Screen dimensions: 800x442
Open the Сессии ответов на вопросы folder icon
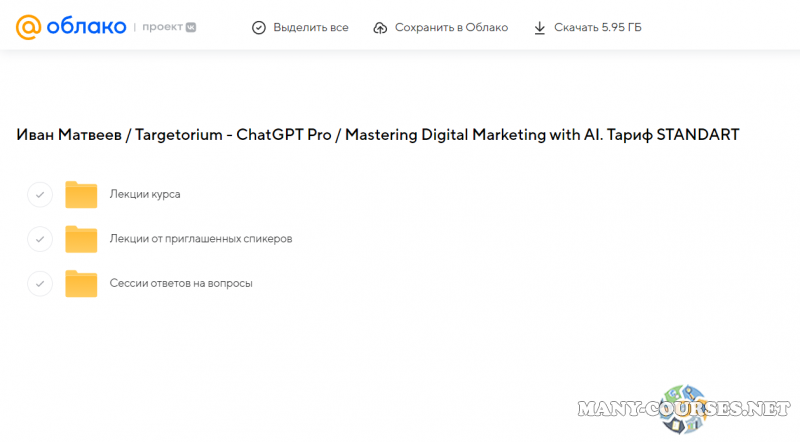(x=81, y=284)
